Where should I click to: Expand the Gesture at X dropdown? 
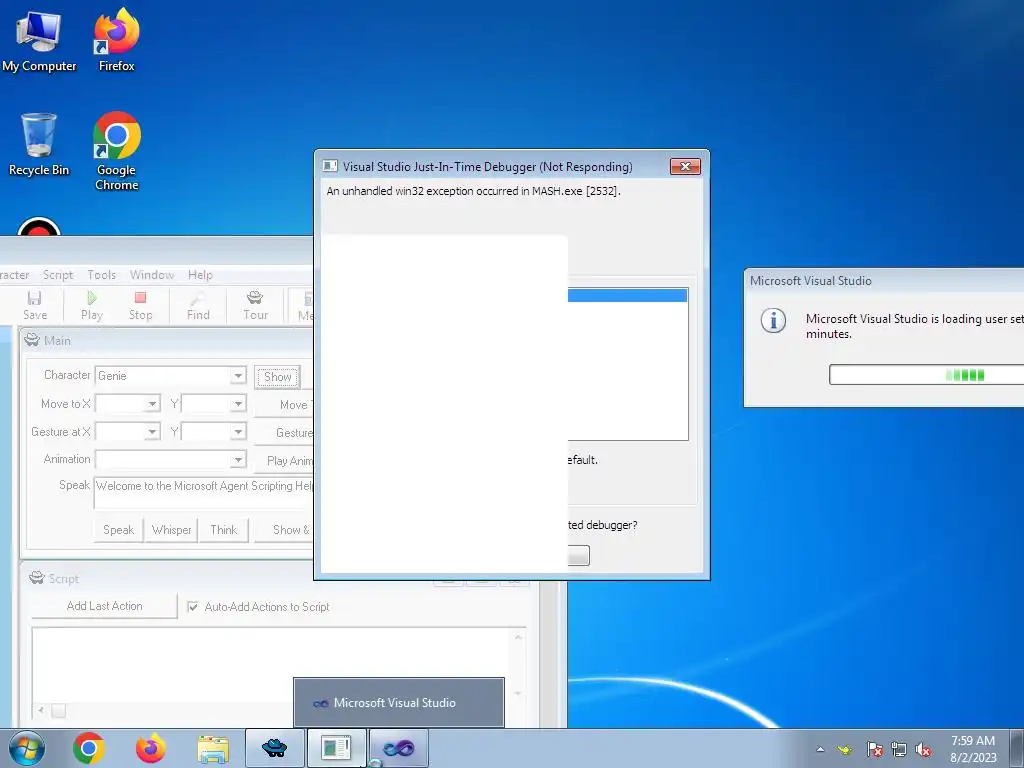(152, 432)
